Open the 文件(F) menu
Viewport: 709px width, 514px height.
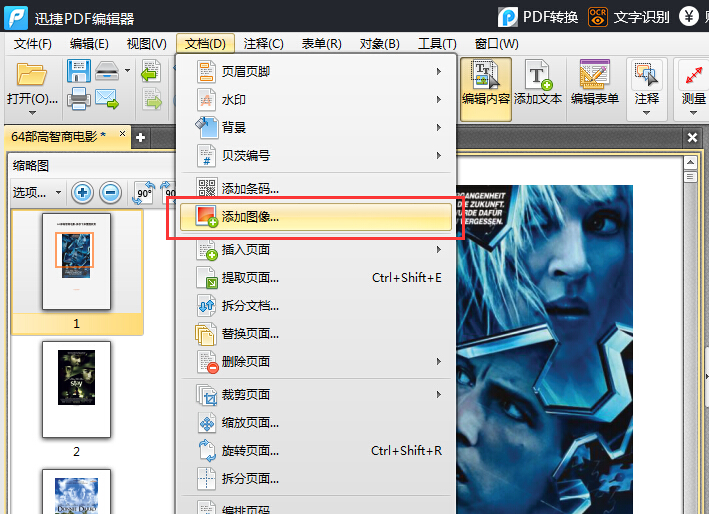click(x=33, y=44)
